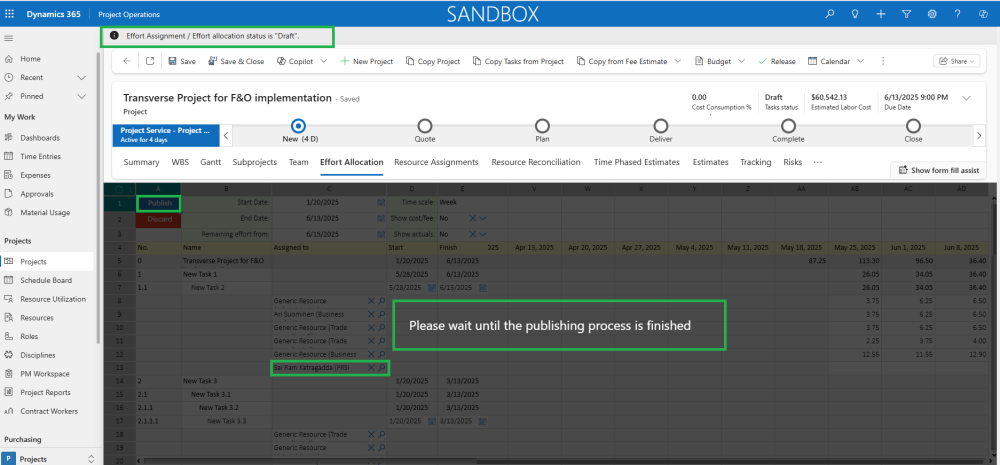Expand the Copy from Fee Estimate chevron
This screenshot has height=465, width=1000.
coord(677,61)
